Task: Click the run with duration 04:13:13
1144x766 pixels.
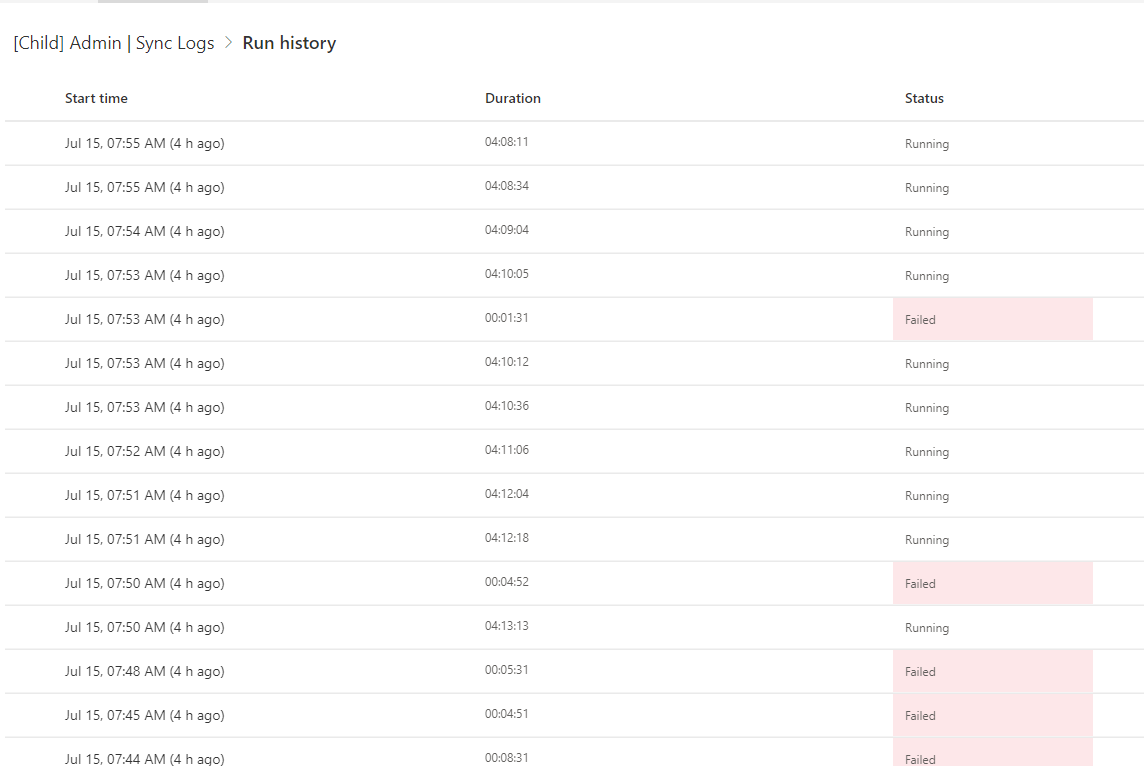Action: pos(506,626)
